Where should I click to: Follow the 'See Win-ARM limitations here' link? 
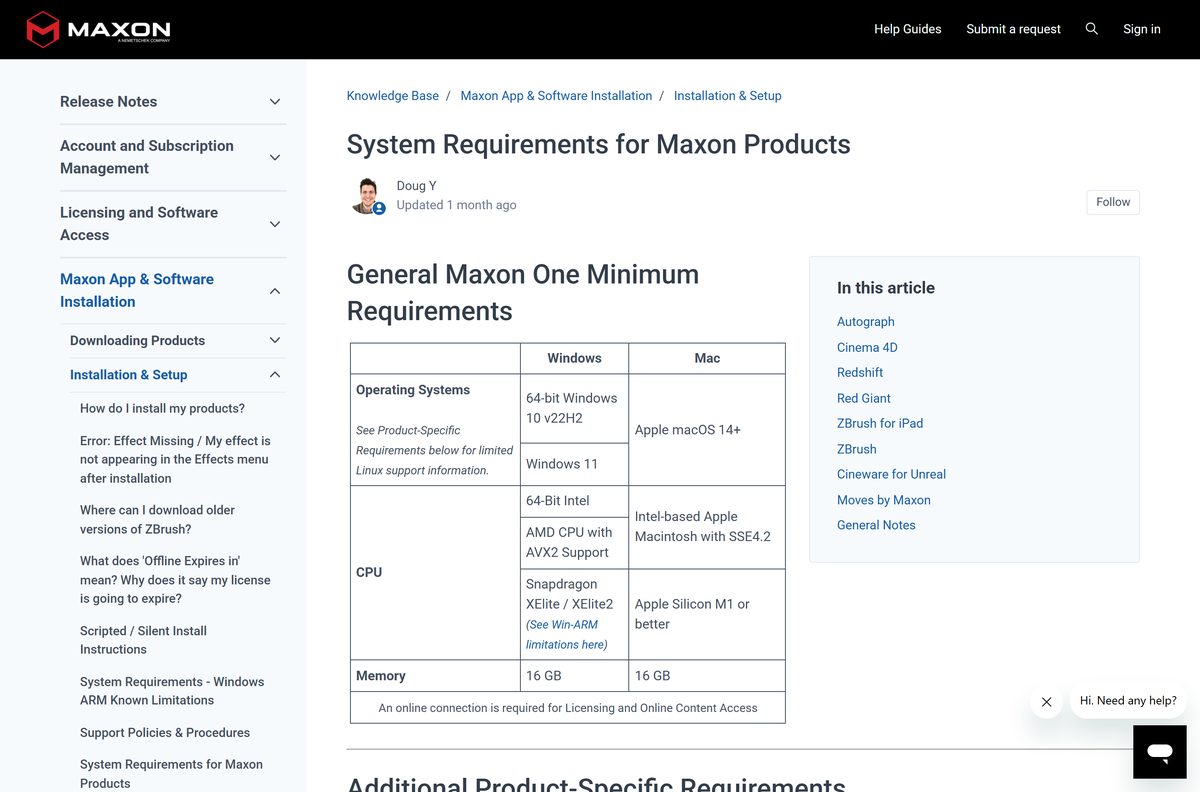(567, 635)
